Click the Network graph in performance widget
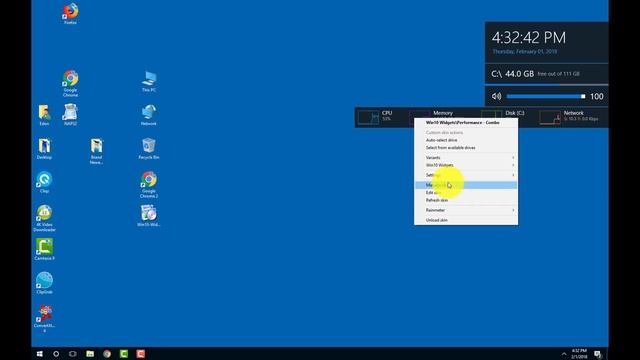 550,118
